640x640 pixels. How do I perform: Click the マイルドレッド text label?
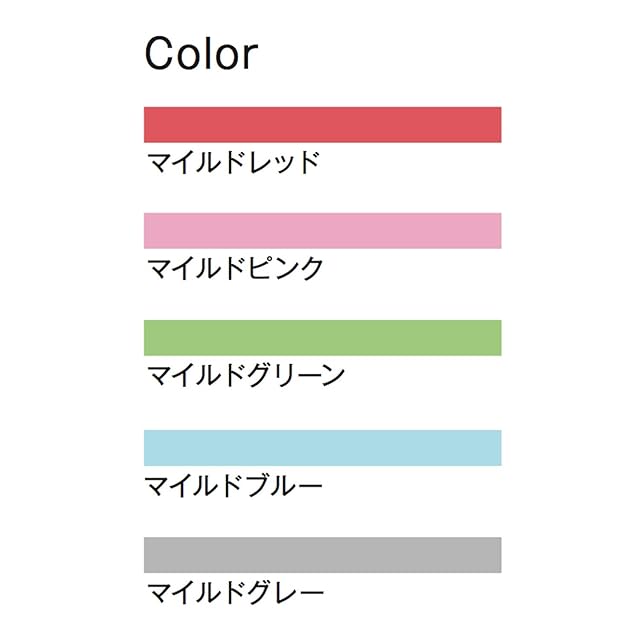pos(233,162)
